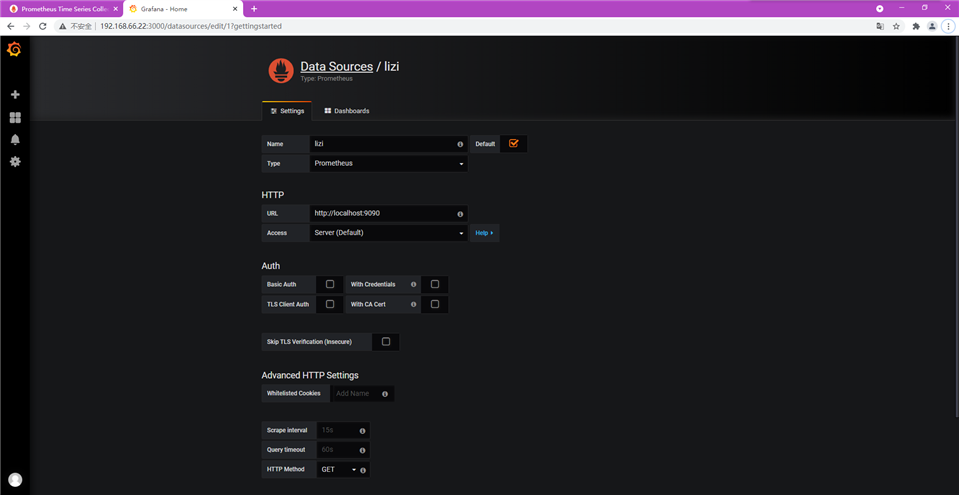Close the Prometheus Time Series browser tab
This screenshot has height=495, width=959.
[116, 9]
